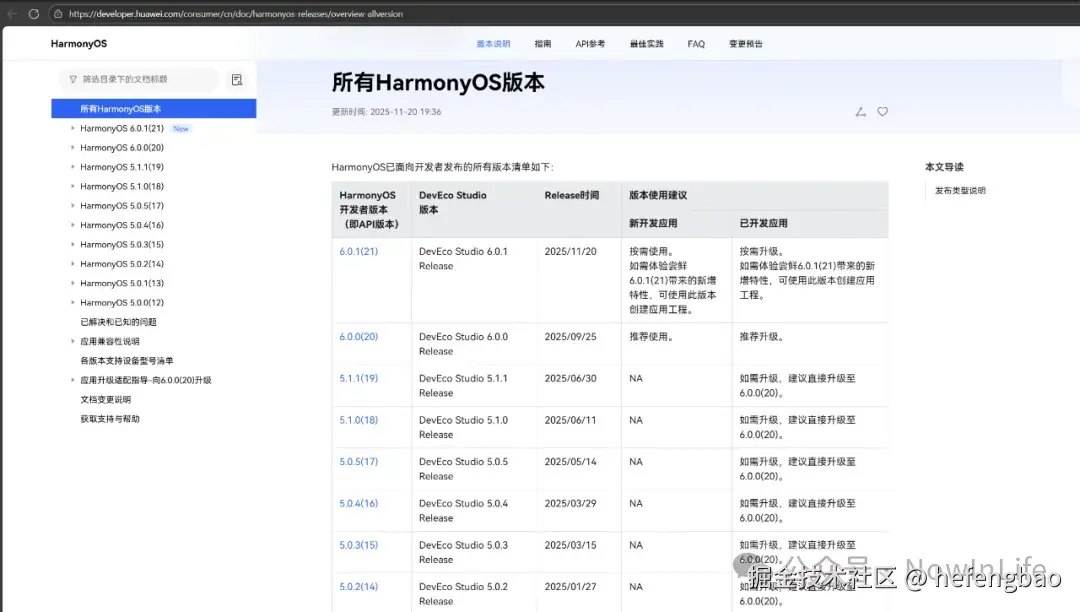Viewport: 1080px width, 612px height.
Task: Open 已解决和已知的问题 in the sidebar
Action: click(118, 321)
